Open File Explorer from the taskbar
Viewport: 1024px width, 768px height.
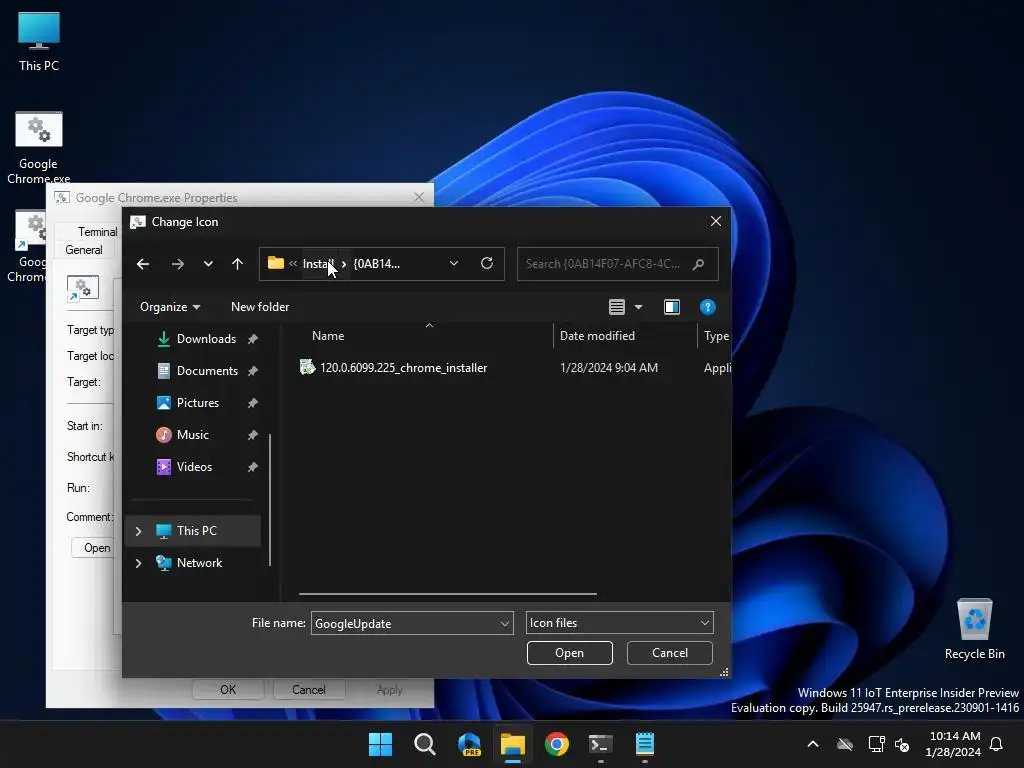[x=513, y=744]
